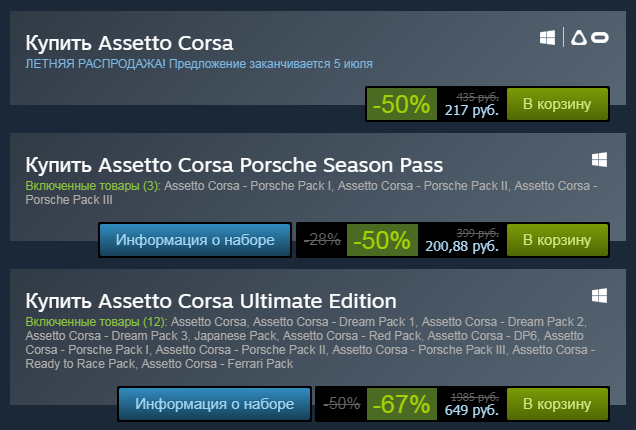The width and height of the screenshot is (636, 430).
Task: Open bundle info for Porsche Season Pass
Action: tap(195, 240)
